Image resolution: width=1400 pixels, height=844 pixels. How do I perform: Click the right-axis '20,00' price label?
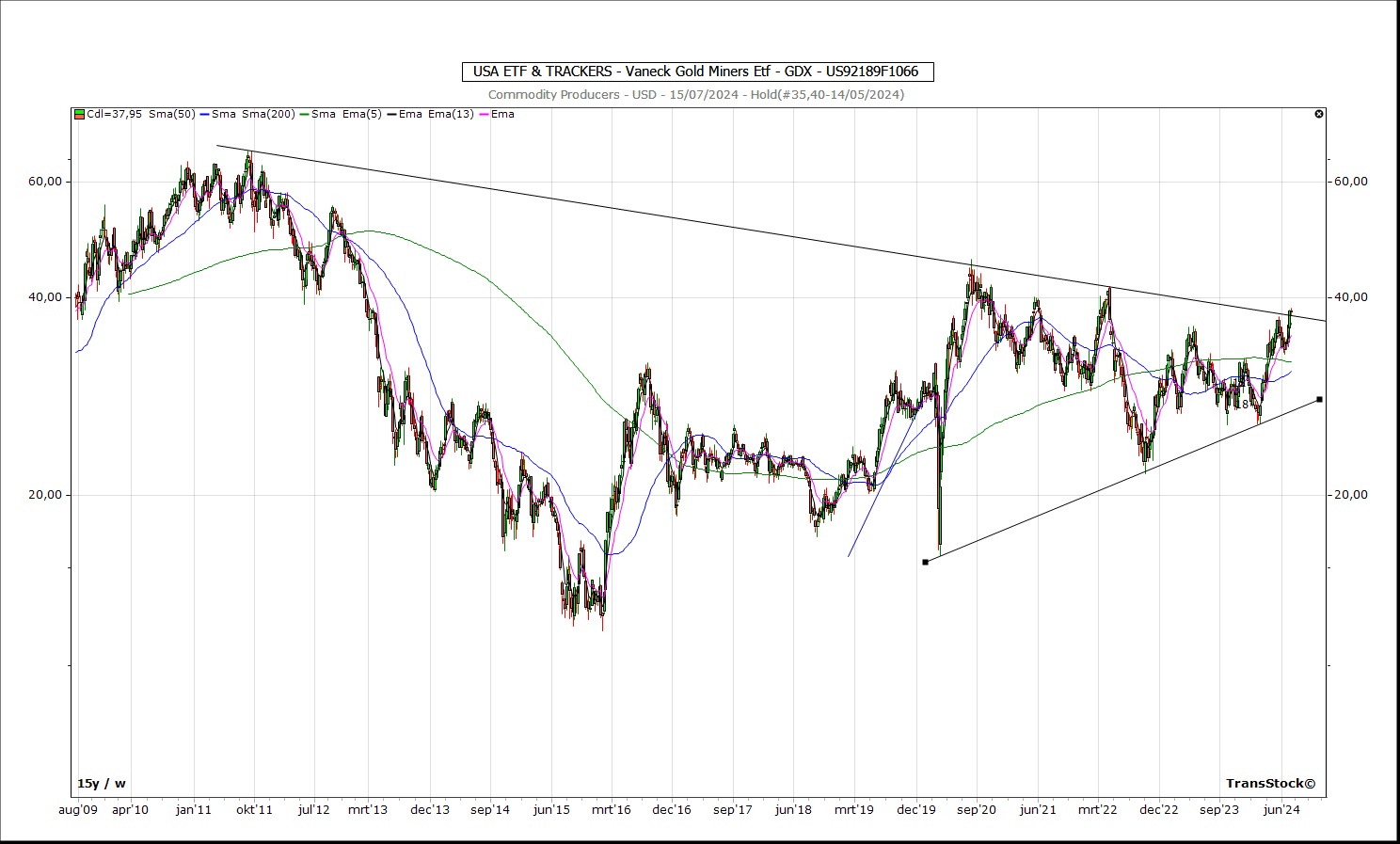(1351, 495)
